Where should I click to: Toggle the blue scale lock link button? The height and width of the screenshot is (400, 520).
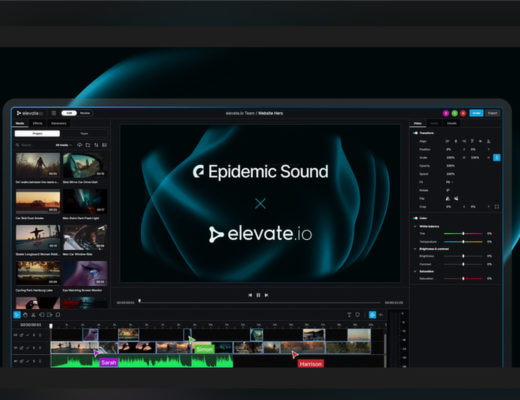pyautogui.click(x=497, y=157)
